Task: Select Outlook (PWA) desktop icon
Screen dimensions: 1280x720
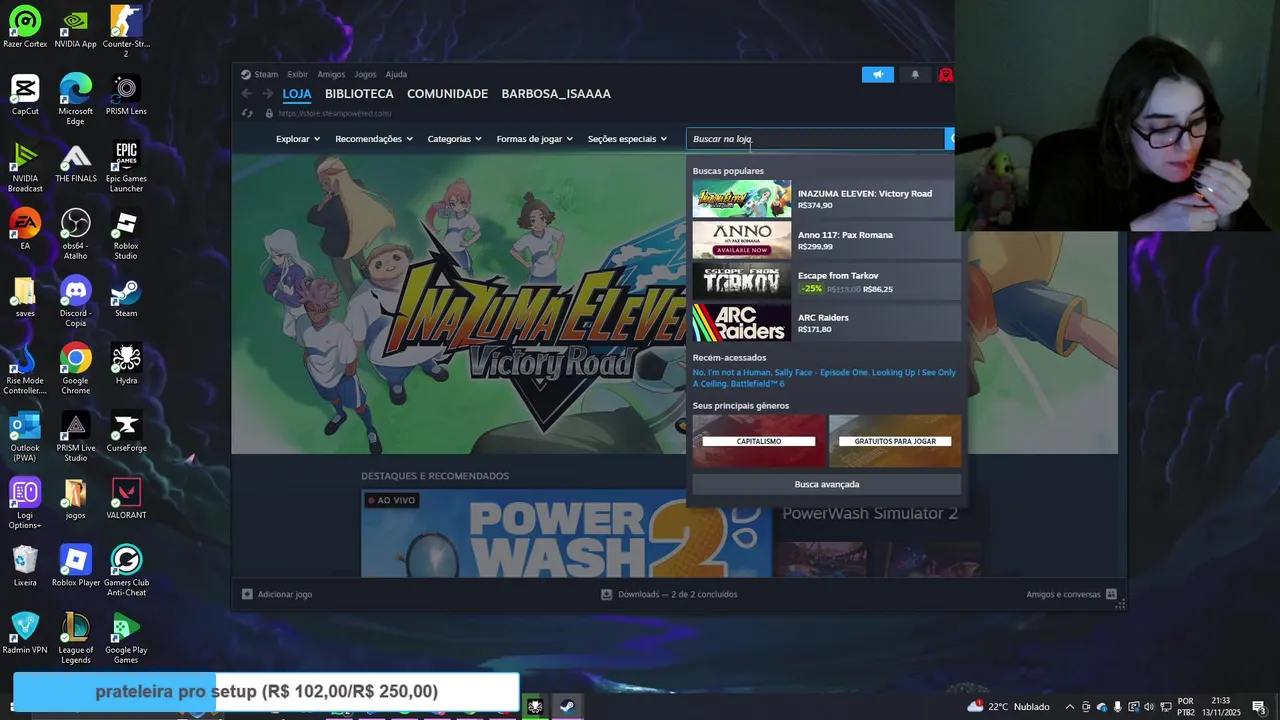Action: [x=25, y=436]
